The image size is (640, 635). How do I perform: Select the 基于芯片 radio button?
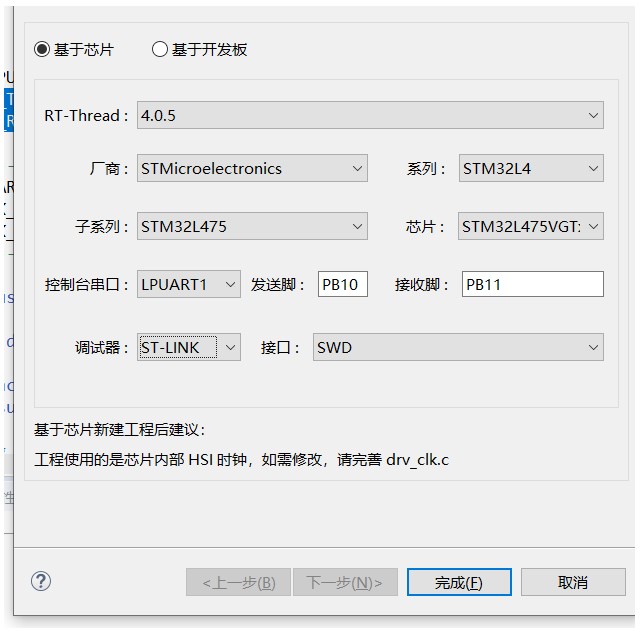pyautogui.click(x=42, y=49)
